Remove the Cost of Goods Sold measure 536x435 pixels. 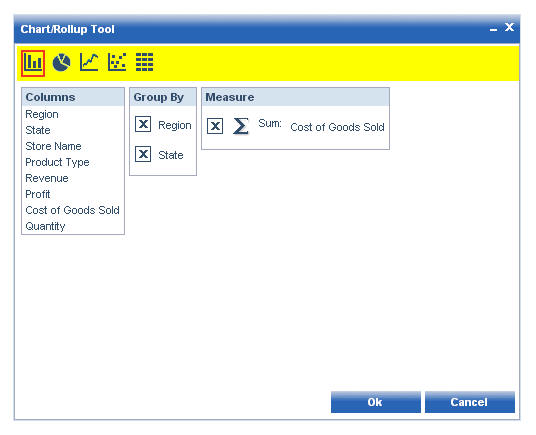[x=215, y=126]
